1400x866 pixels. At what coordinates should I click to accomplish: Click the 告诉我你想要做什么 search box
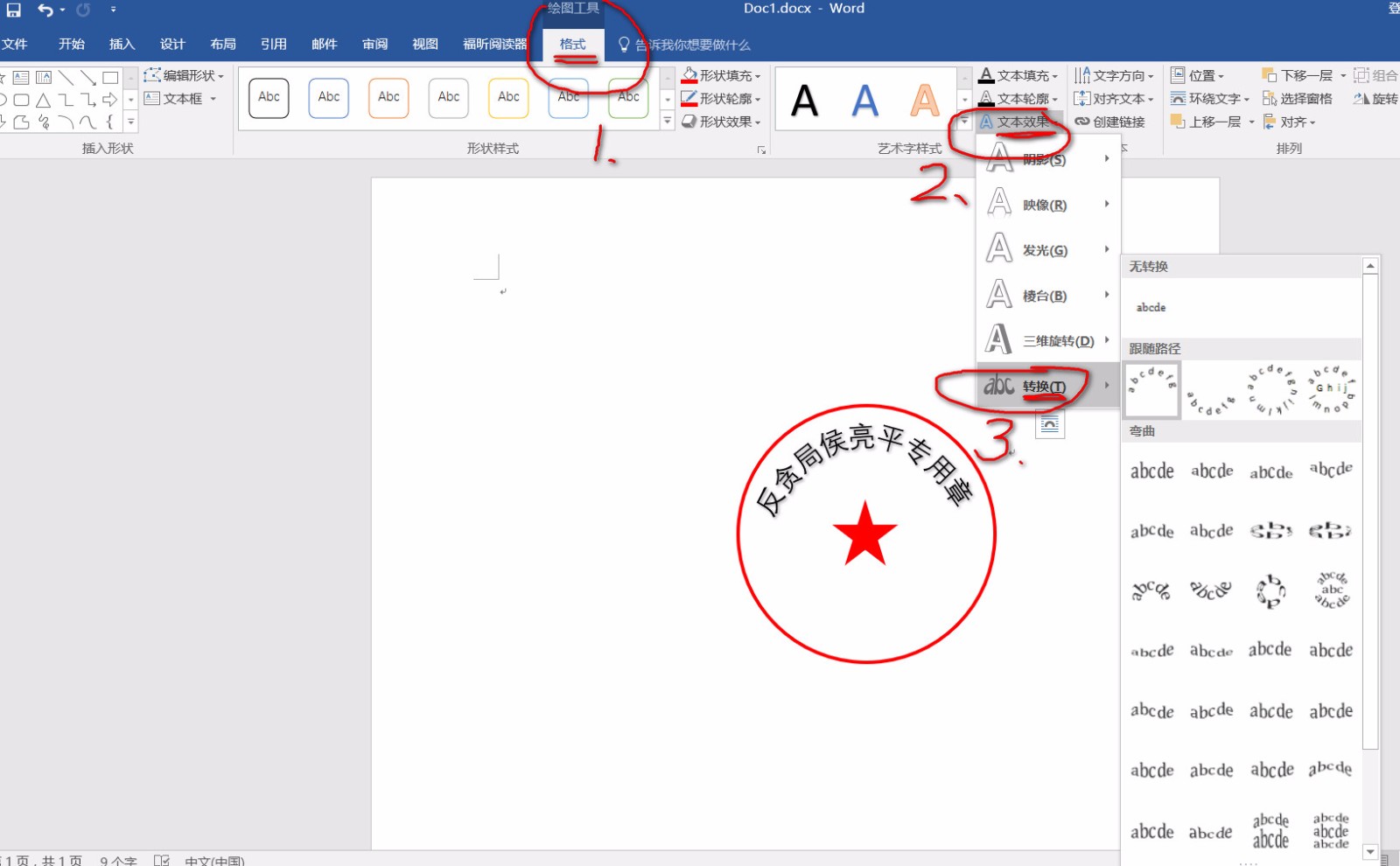point(684,45)
